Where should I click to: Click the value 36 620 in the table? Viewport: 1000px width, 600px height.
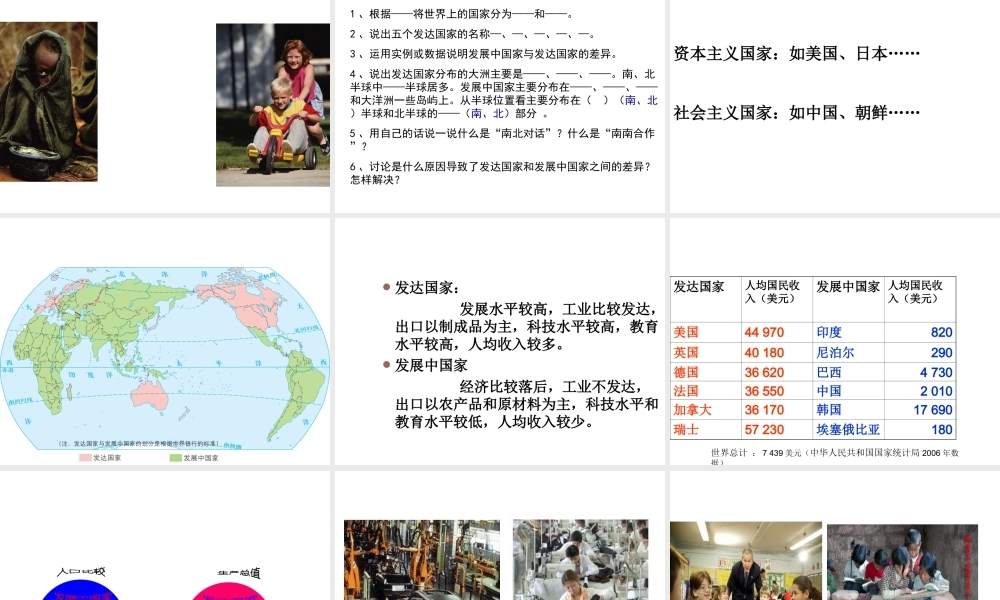[764, 372]
